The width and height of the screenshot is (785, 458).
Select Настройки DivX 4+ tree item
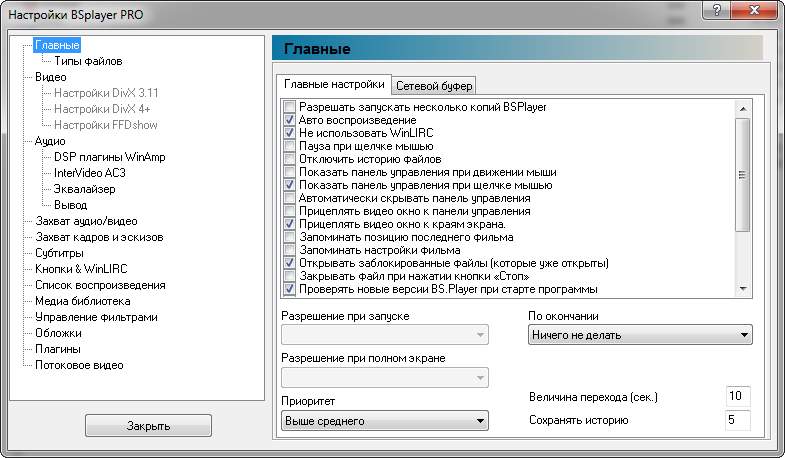coord(102,109)
